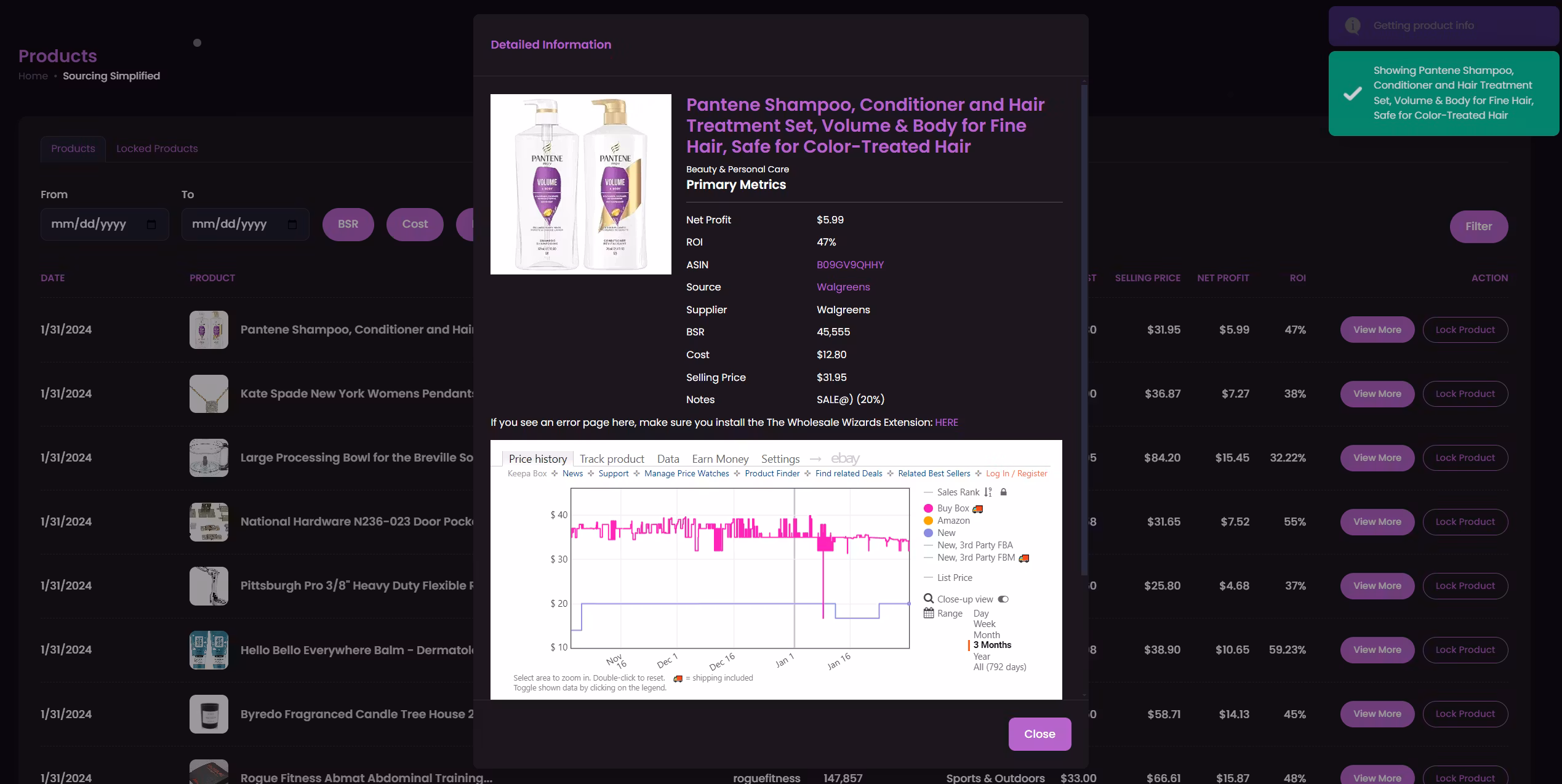1562x784 pixels.
Task: Open Keepa News link
Action: tap(572, 473)
